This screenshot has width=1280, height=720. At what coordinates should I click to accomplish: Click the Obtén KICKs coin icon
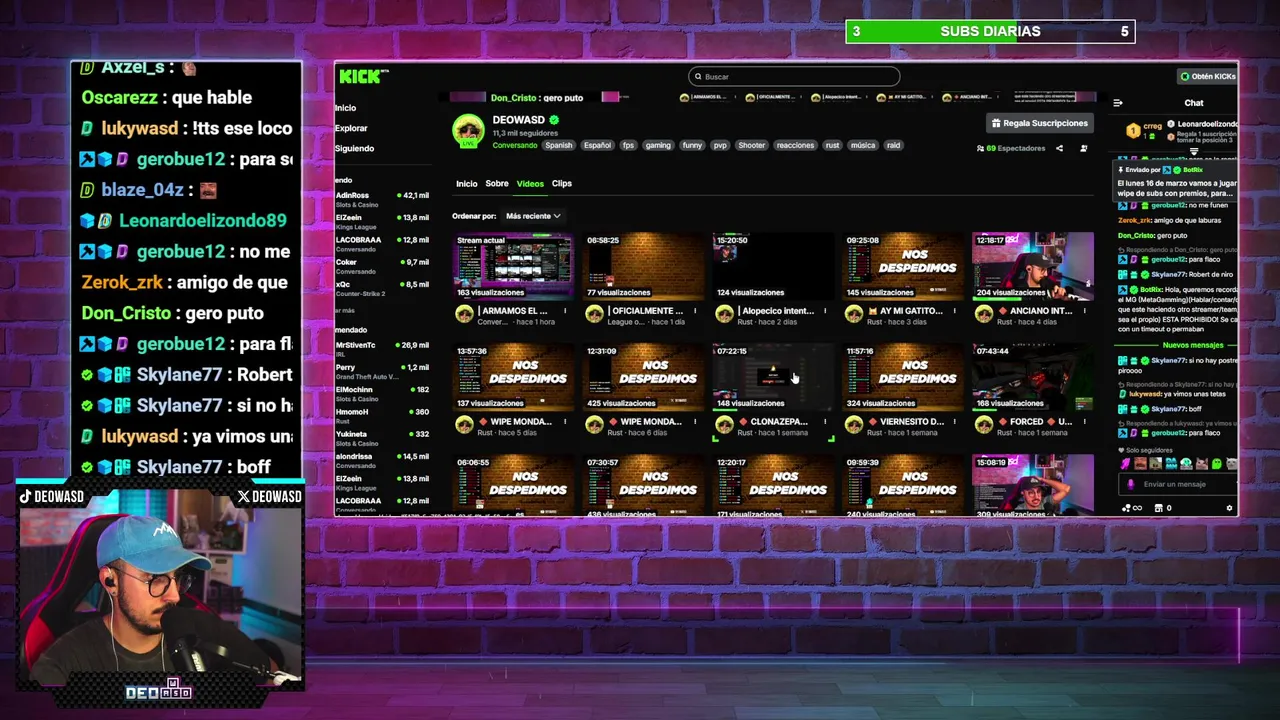1185,76
